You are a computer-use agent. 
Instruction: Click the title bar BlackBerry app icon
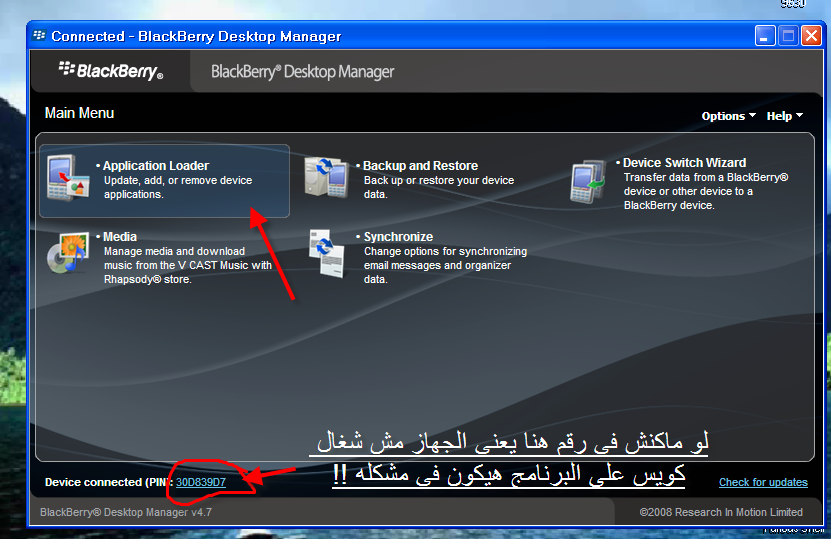point(39,36)
